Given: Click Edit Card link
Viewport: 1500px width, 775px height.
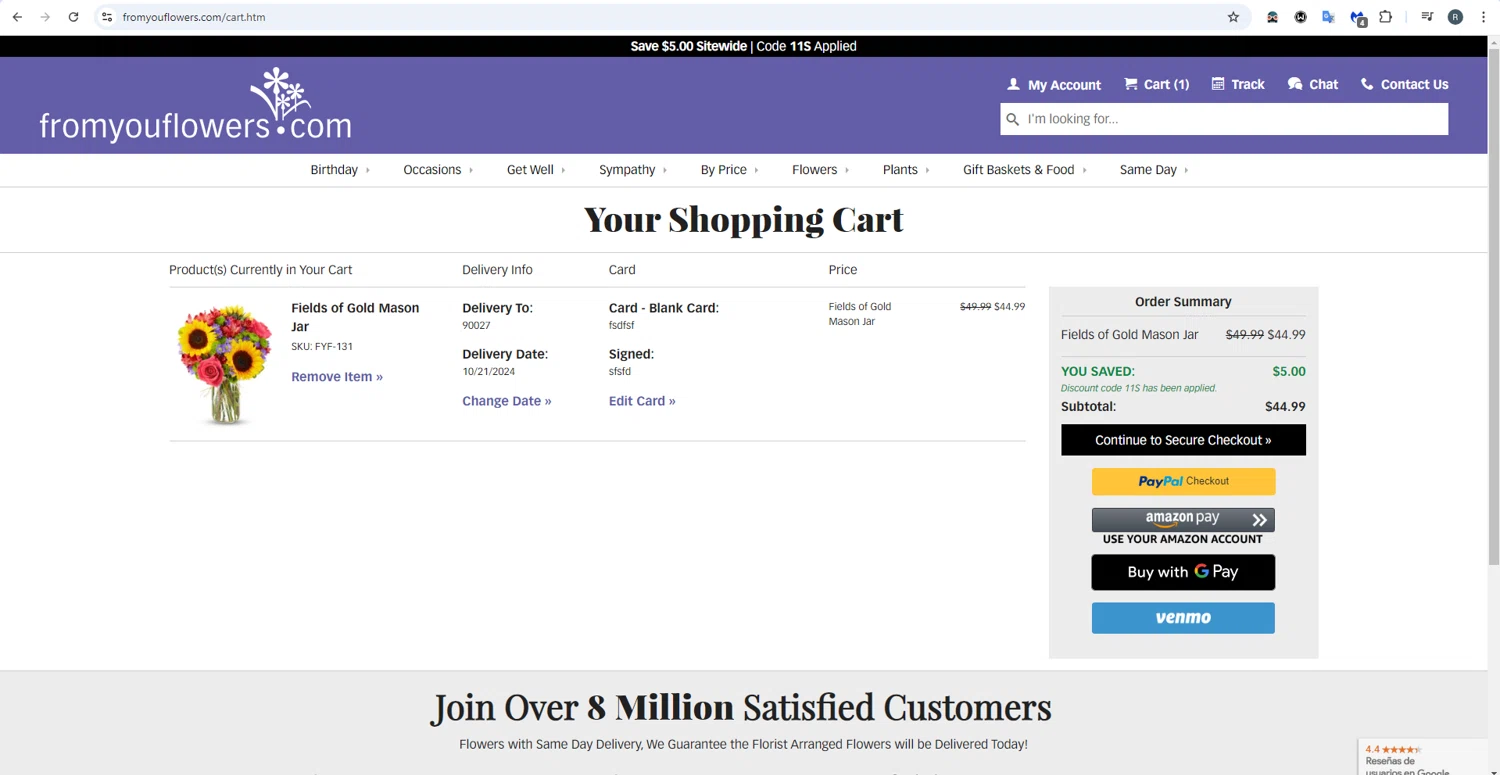Looking at the screenshot, I should (642, 401).
